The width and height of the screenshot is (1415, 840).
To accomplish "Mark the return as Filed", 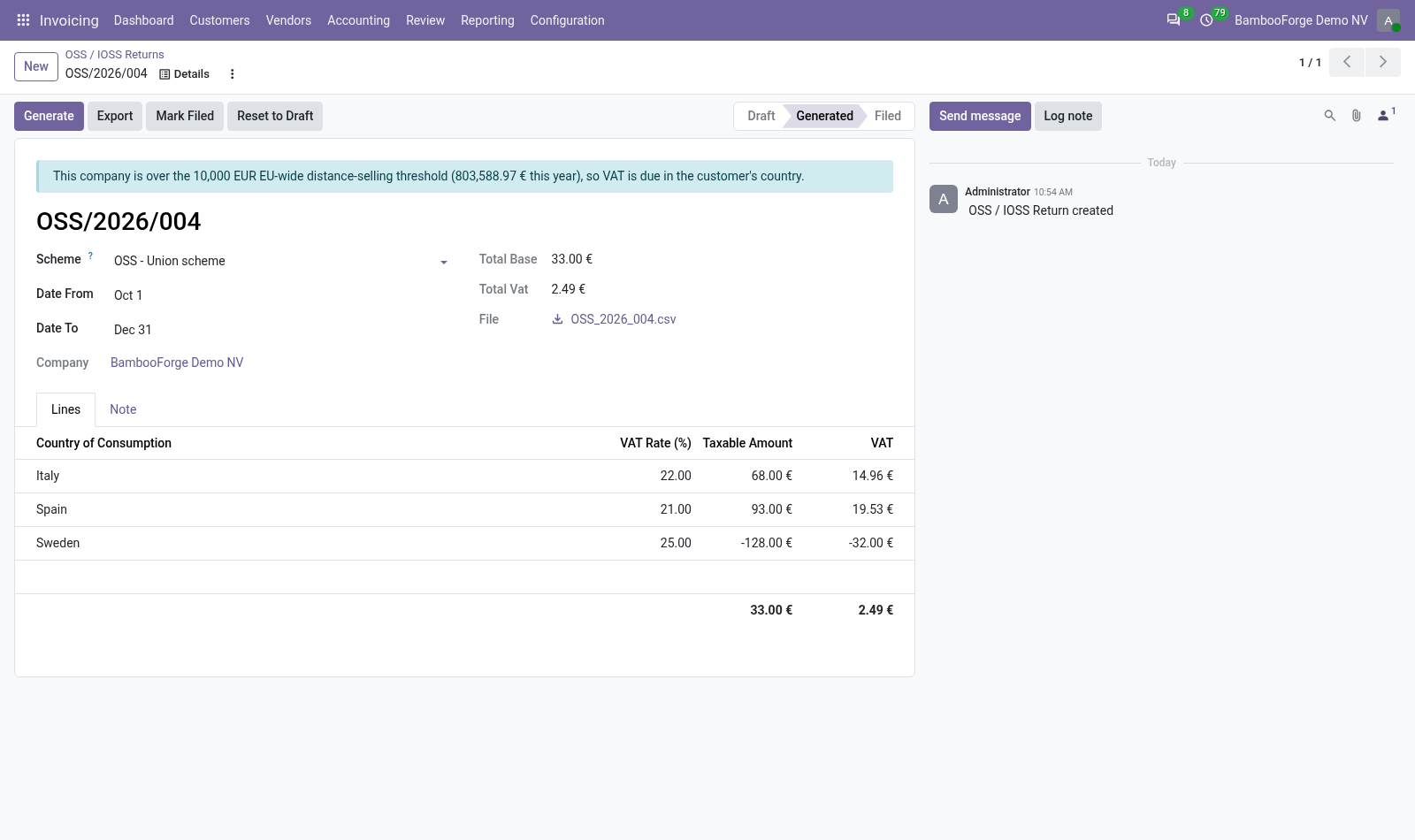I will [185, 116].
